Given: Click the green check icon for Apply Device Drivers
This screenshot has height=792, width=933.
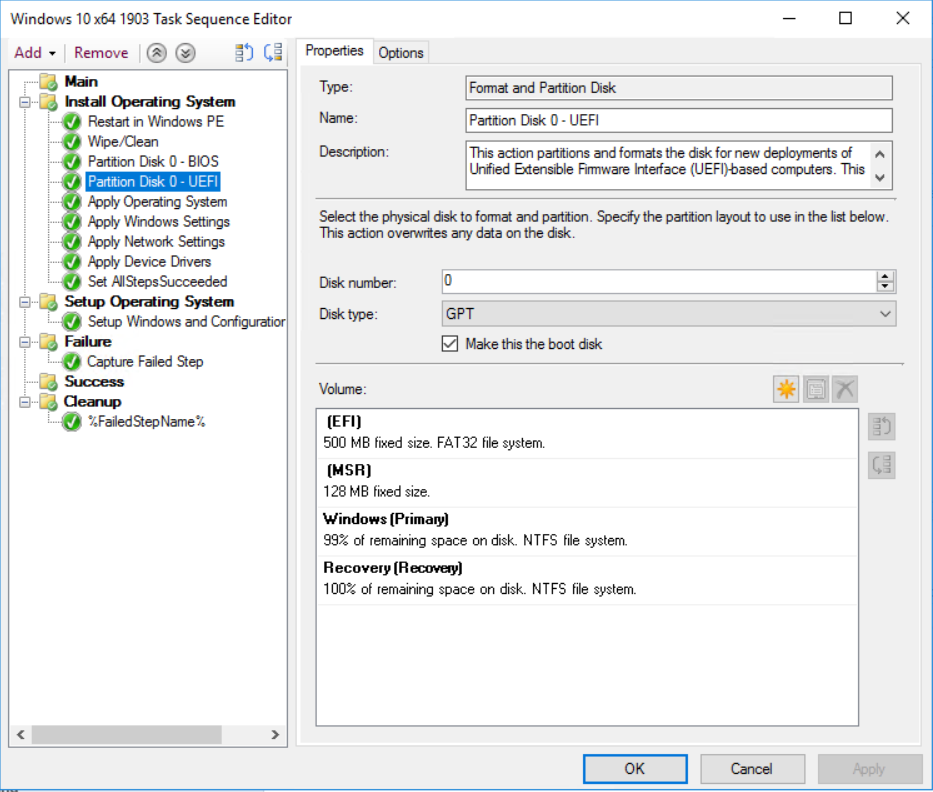Looking at the screenshot, I should [72, 262].
